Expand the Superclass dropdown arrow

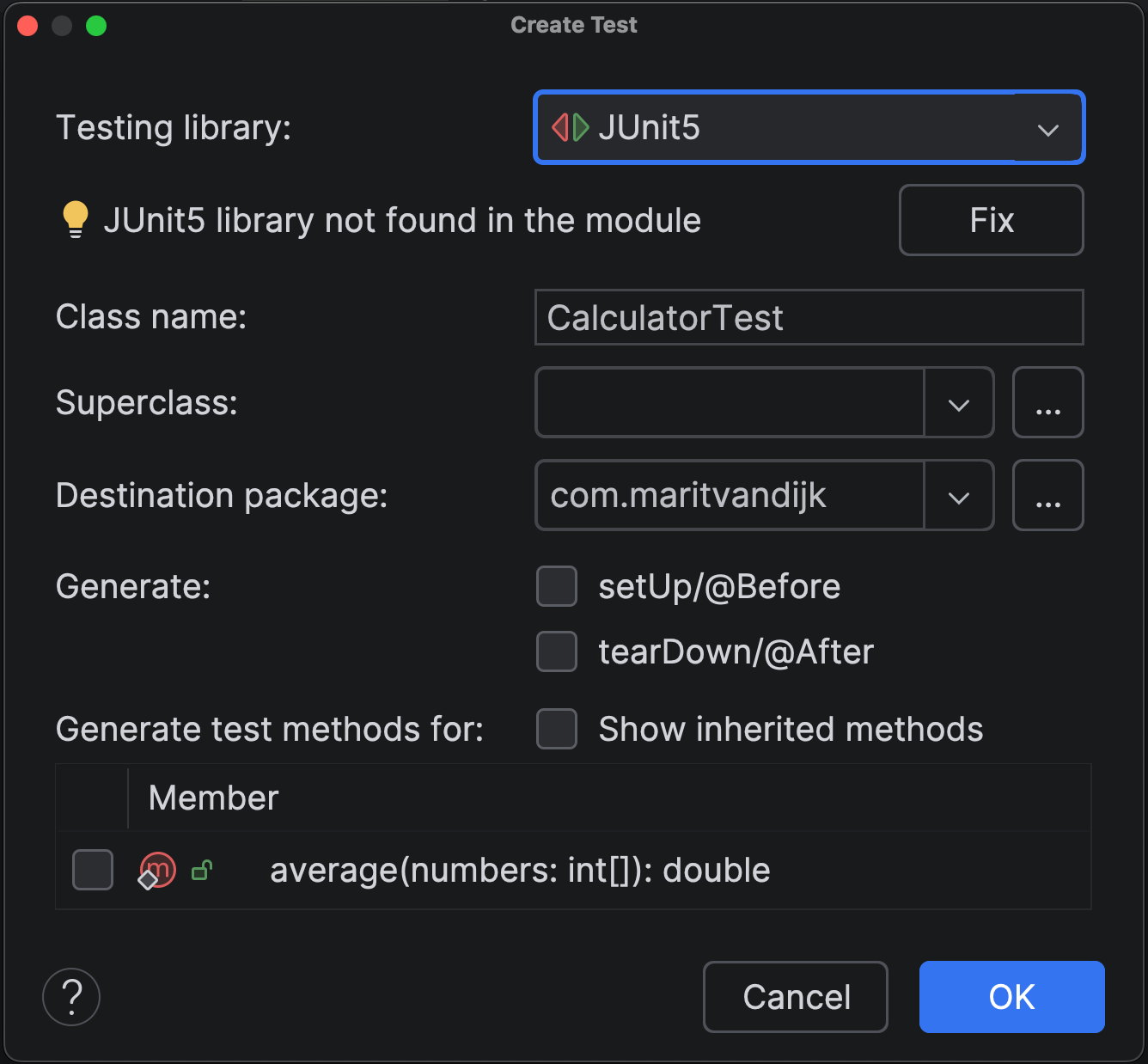[x=959, y=404]
